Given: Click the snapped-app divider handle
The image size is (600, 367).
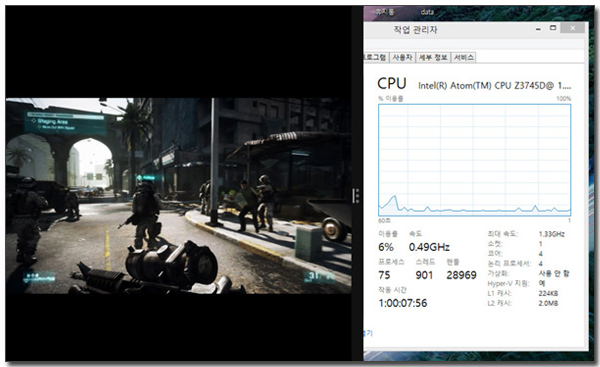Looking at the screenshot, I should click(x=357, y=196).
